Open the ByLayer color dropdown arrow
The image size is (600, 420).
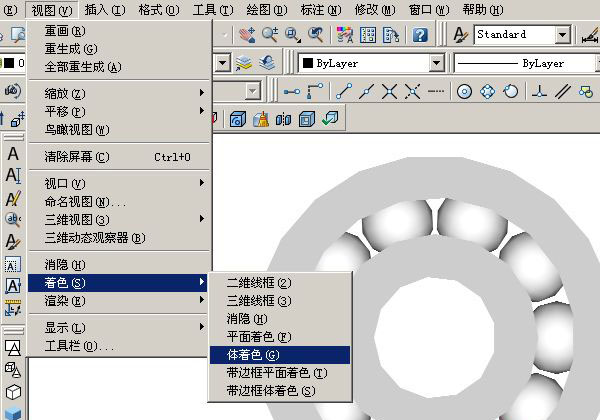436,63
